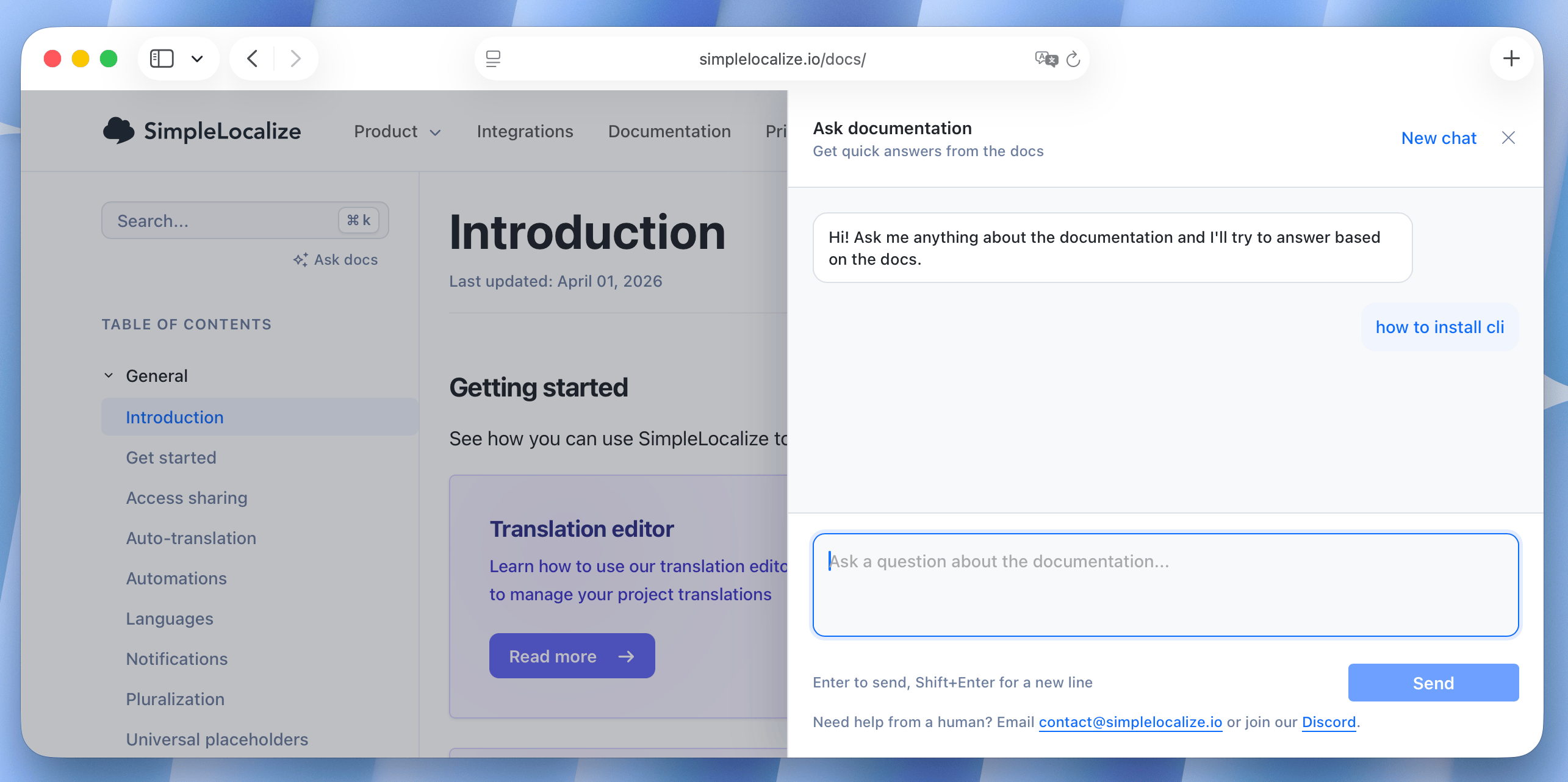Go forward with the browser forward arrow
The image size is (1568, 782).
(296, 59)
